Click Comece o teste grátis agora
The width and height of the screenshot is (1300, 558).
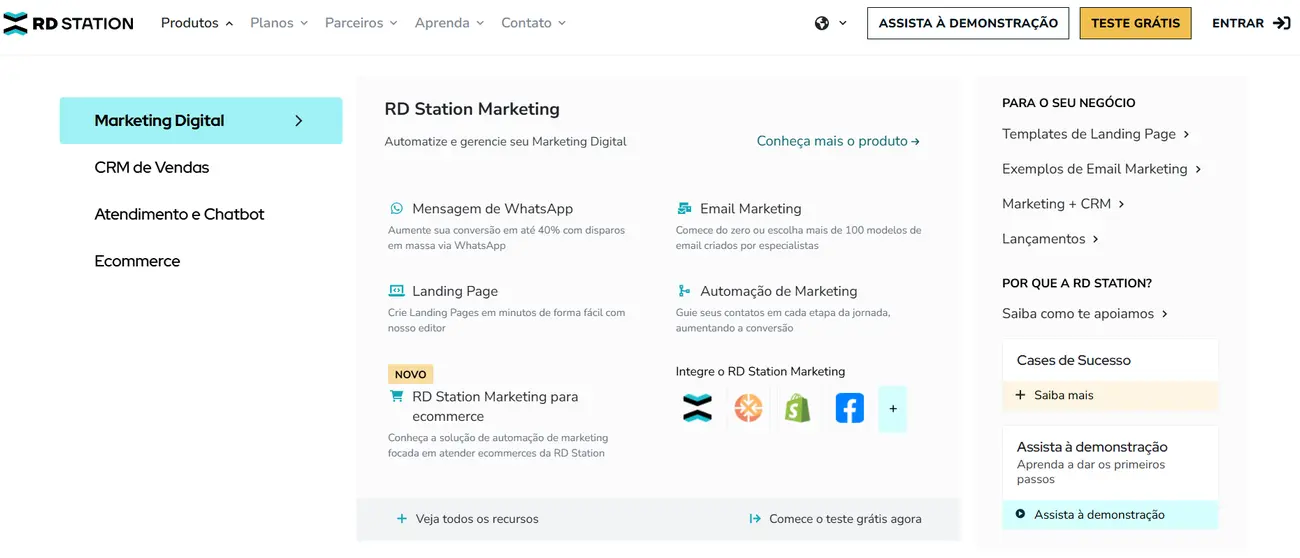click(845, 519)
